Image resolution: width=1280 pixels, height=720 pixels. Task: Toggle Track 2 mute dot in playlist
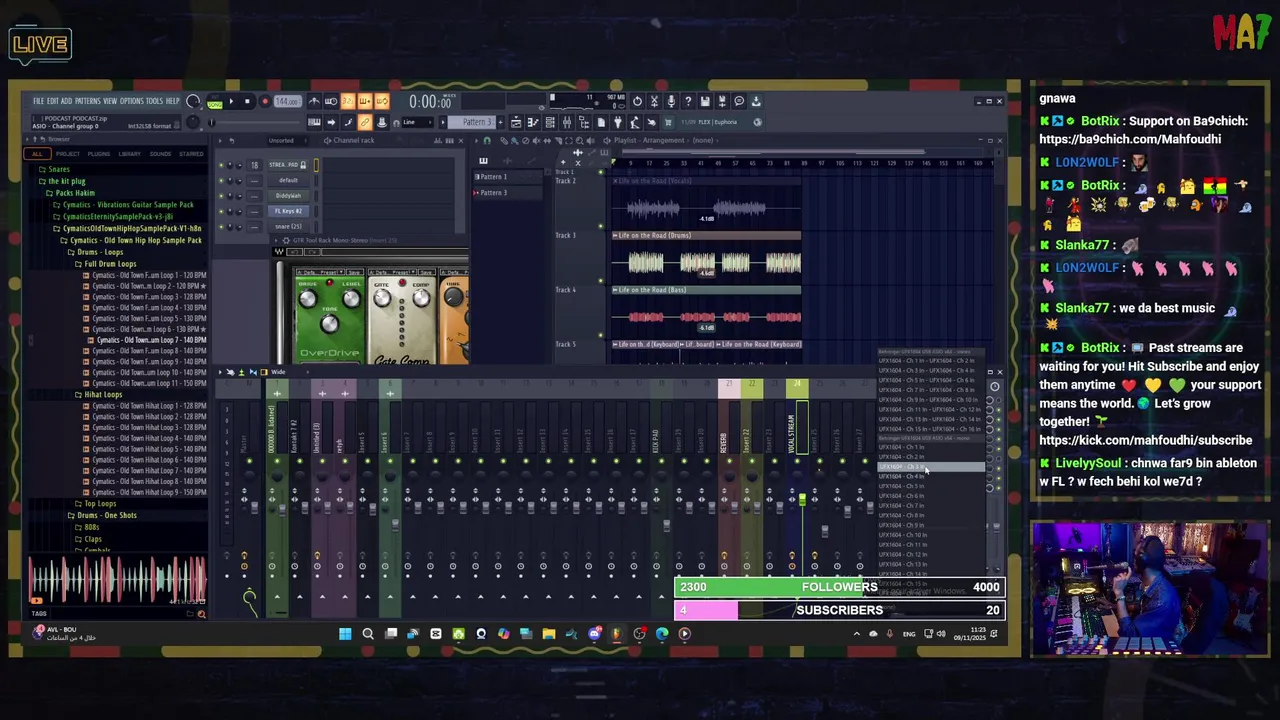pyautogui.click(x=600, y=226)
